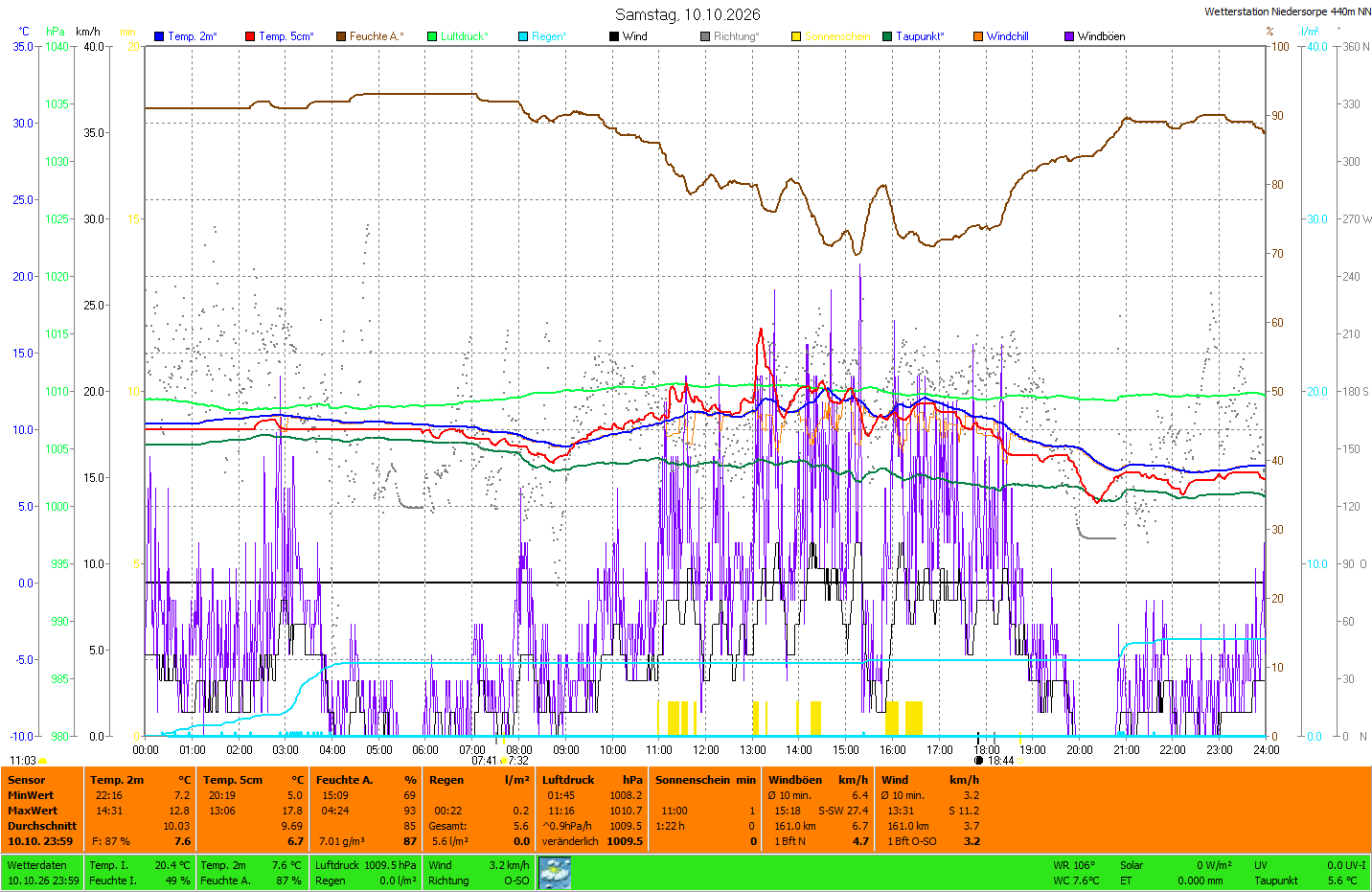Click the chart title Samstag, 10.10.2026

[688, 14]
